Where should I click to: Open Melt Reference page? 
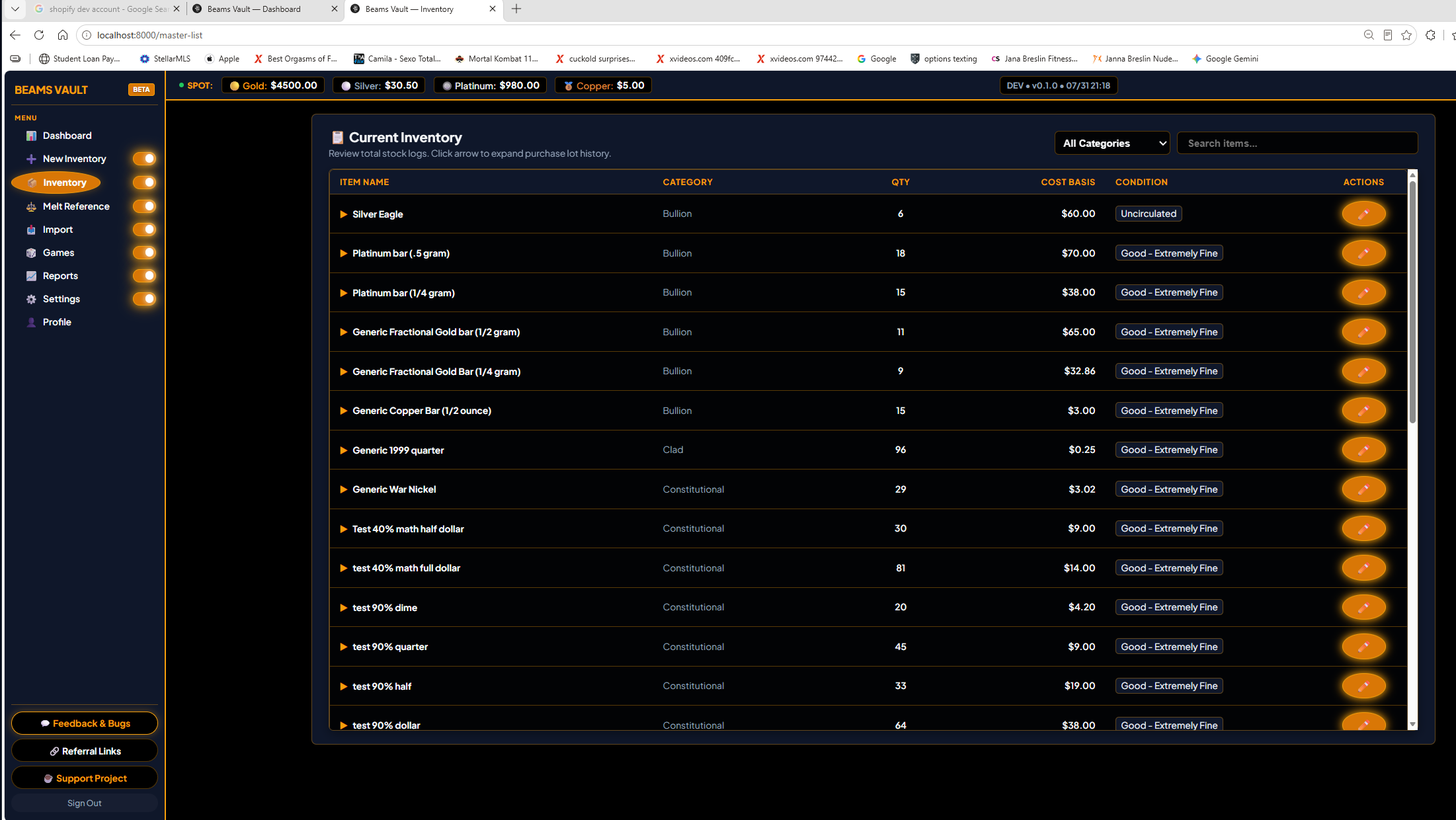point(76,206)
